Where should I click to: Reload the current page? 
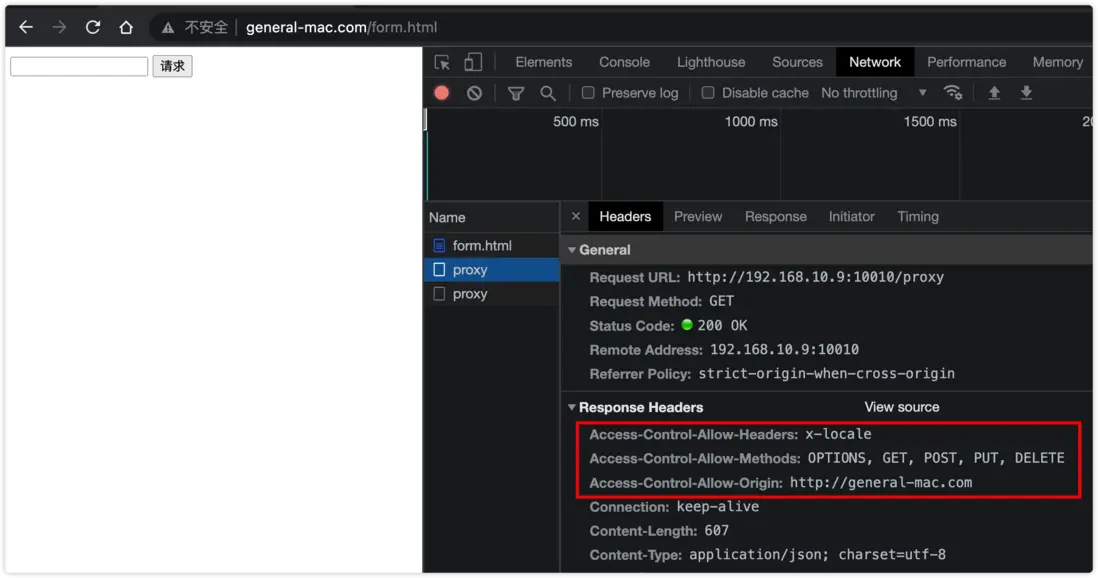(x=92, y=27)
